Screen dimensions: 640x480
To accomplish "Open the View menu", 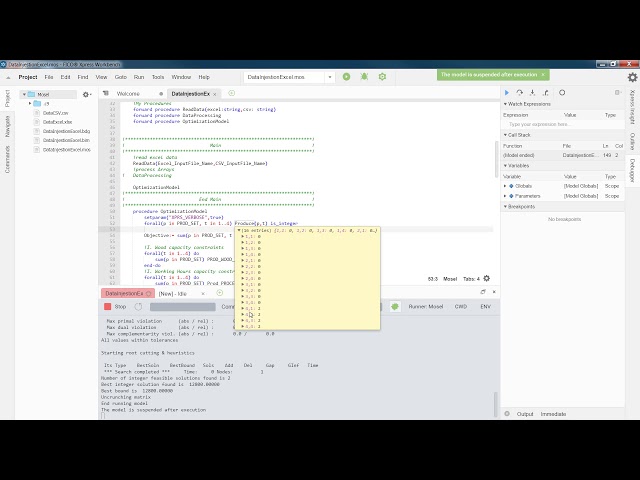I will tap(101, 77).
